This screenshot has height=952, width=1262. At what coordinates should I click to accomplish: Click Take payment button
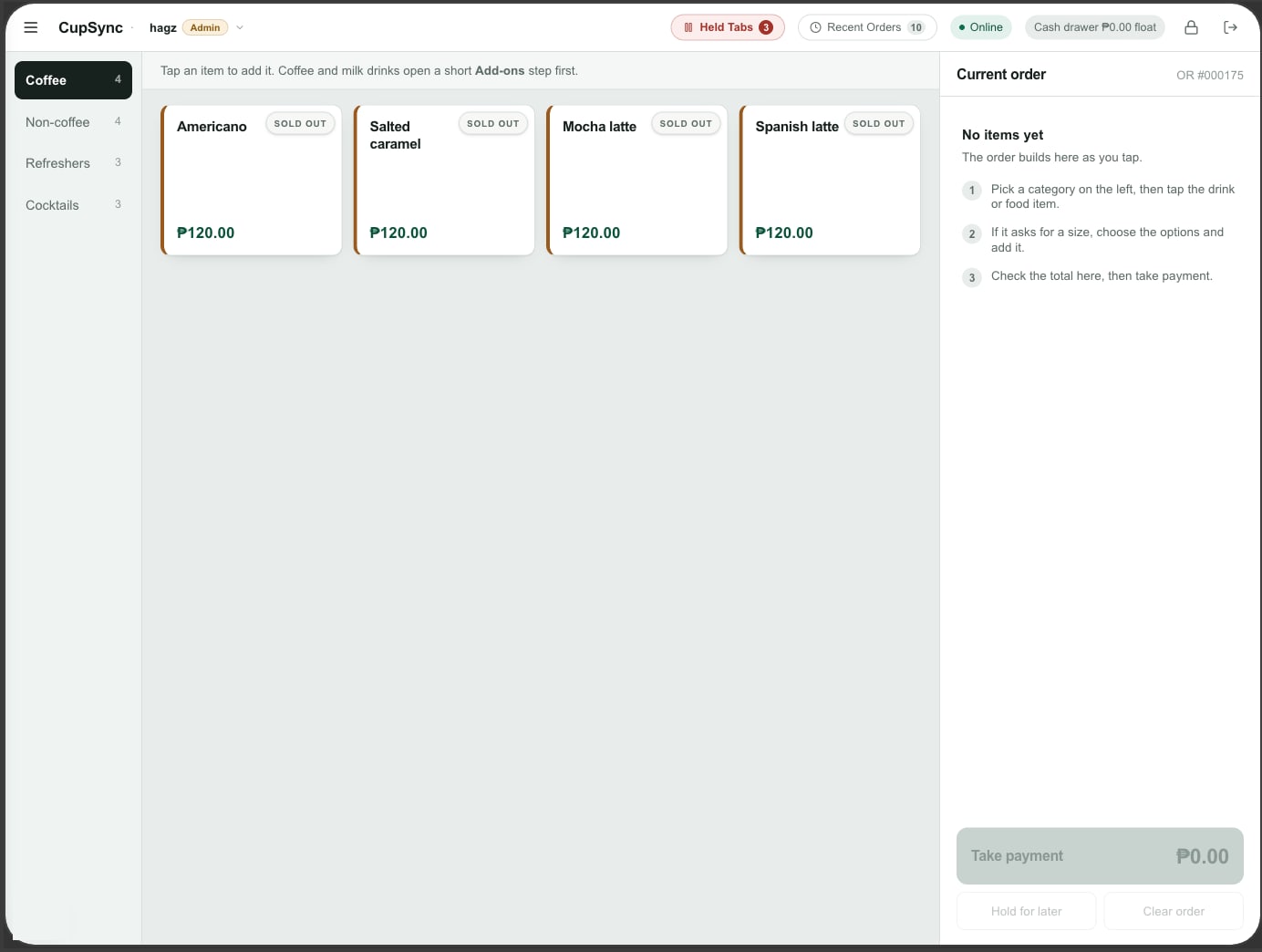[x=1100, y=856]
